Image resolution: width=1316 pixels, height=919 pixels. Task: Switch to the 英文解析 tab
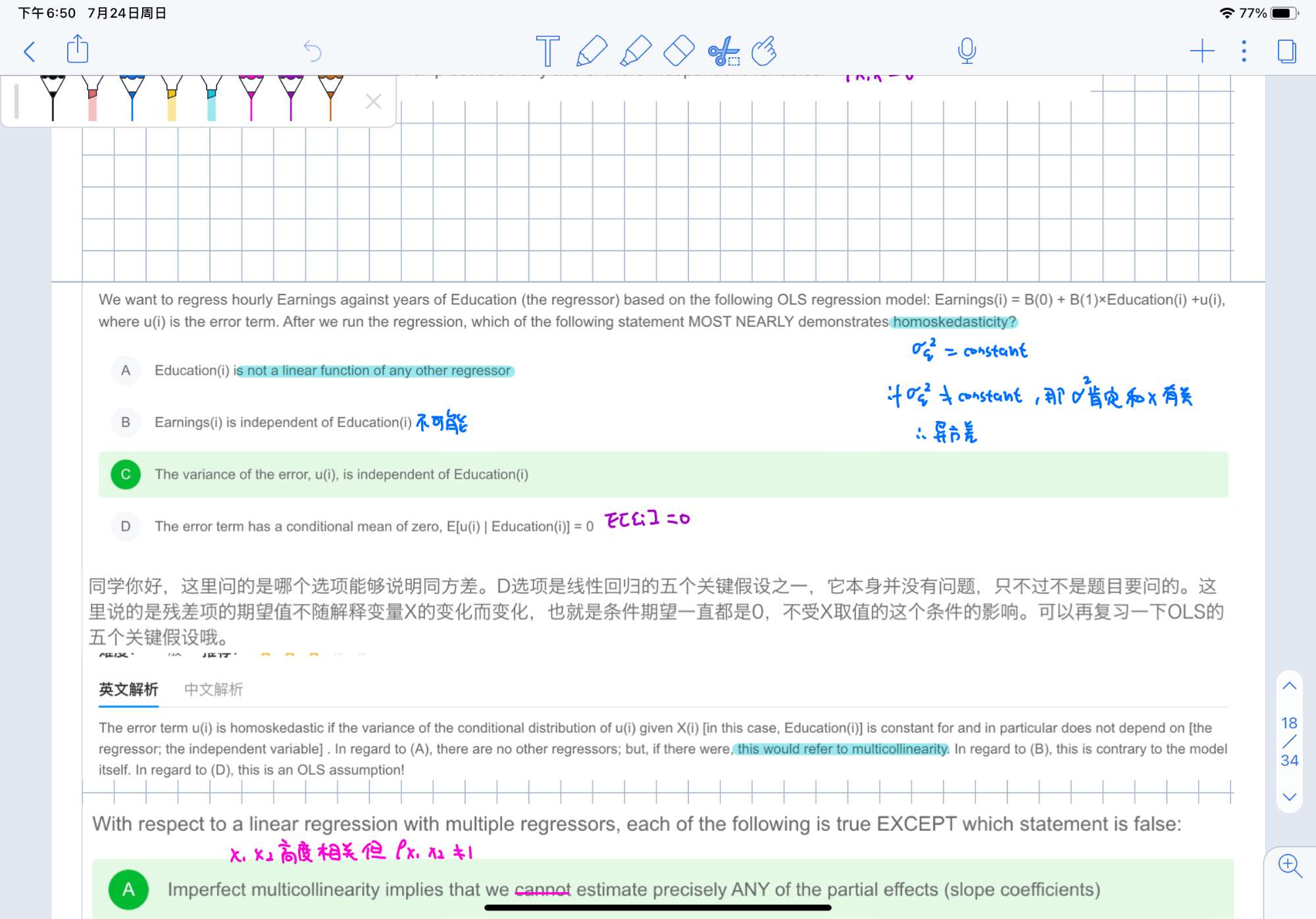point(128,689)
